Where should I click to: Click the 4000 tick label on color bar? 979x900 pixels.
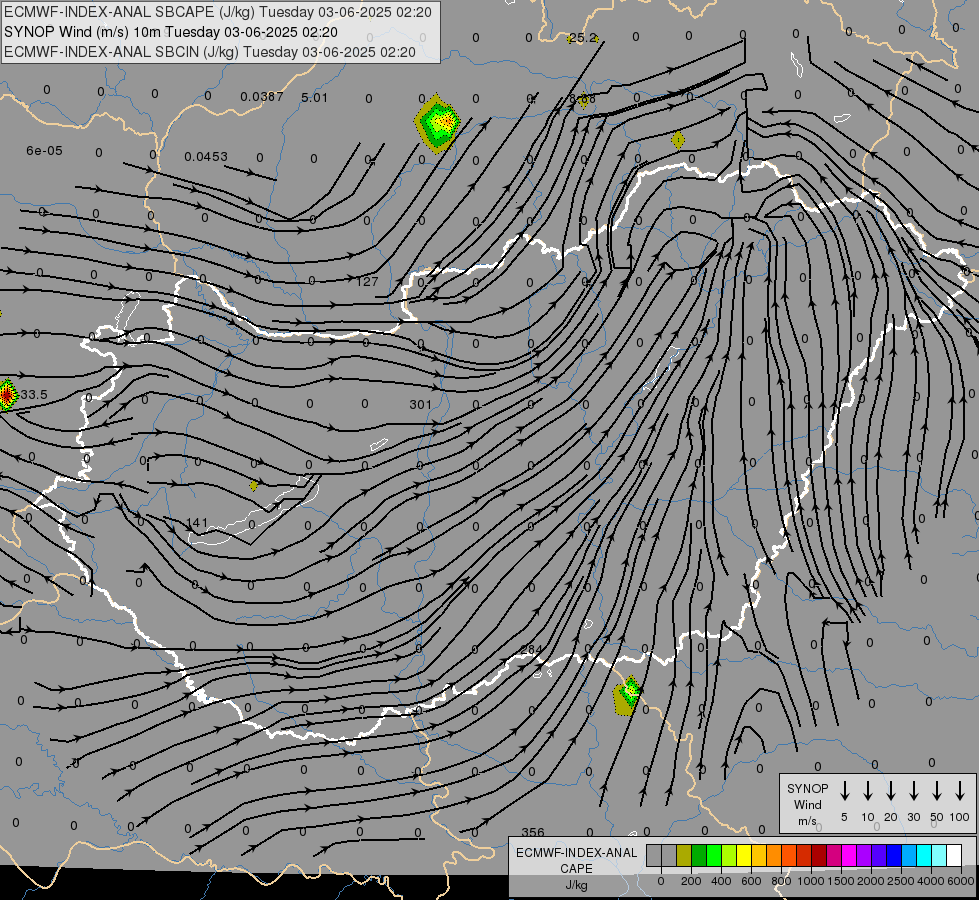click(931, 881)
